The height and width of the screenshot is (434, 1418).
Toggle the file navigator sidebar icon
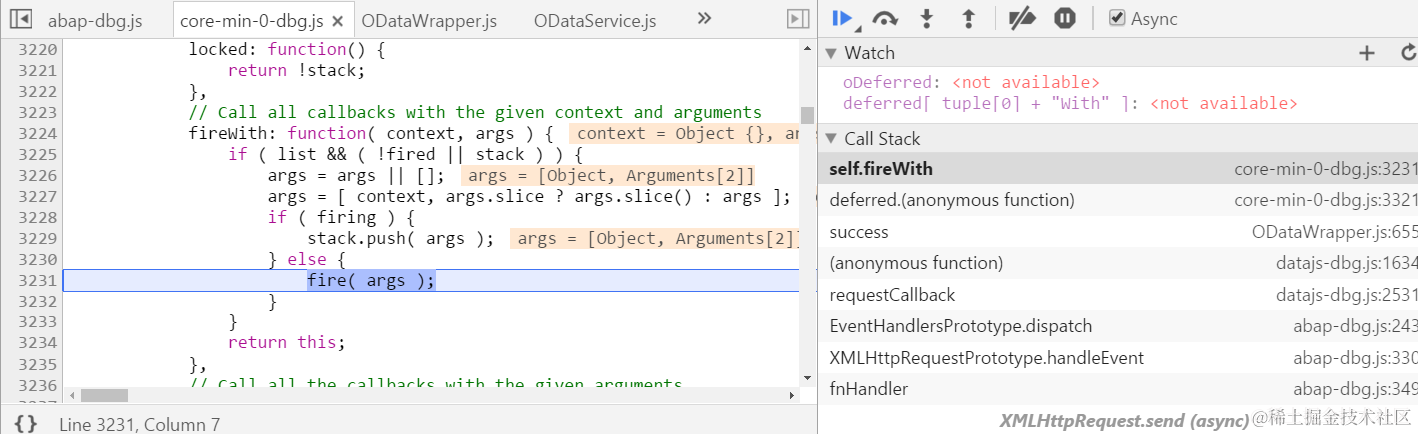click(x=20, y=19)
